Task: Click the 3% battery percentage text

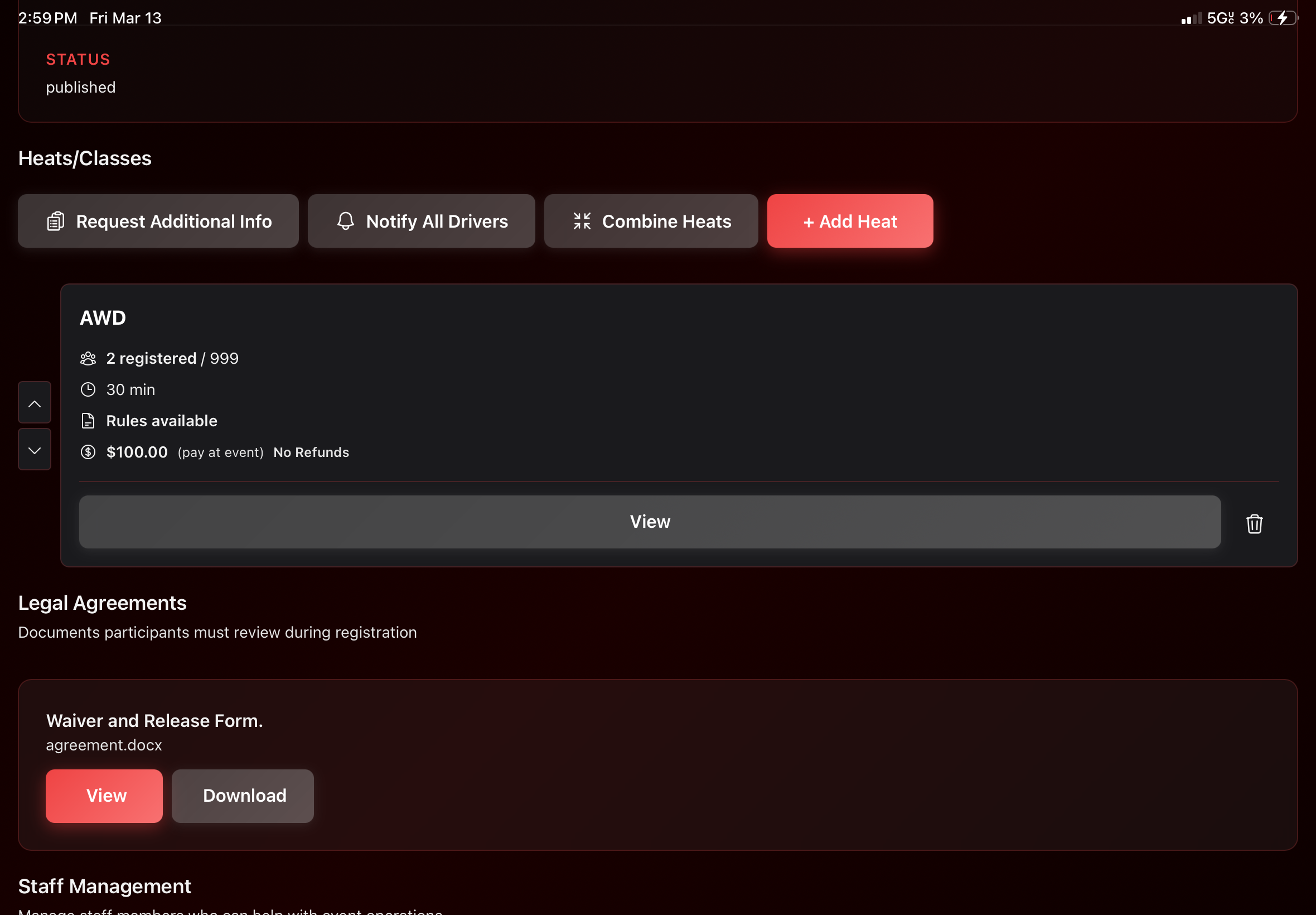Action: point(1251,18)
